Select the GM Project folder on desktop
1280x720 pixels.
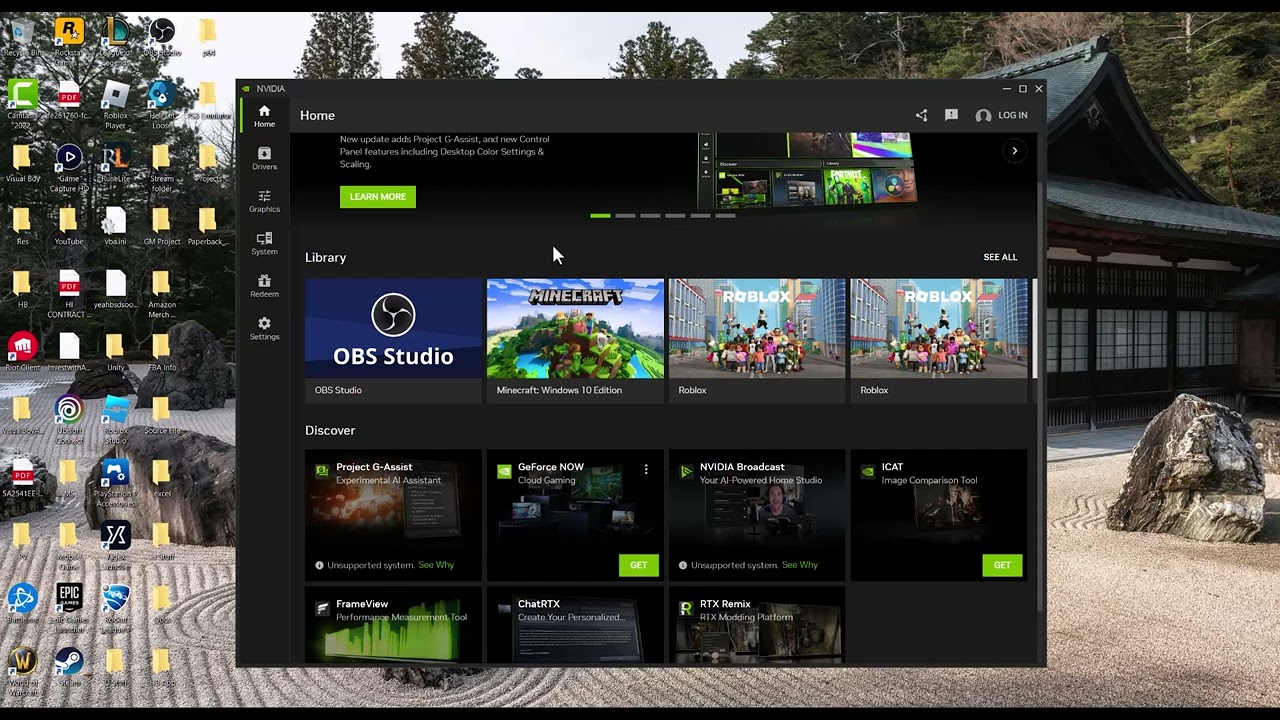[161, 227]
